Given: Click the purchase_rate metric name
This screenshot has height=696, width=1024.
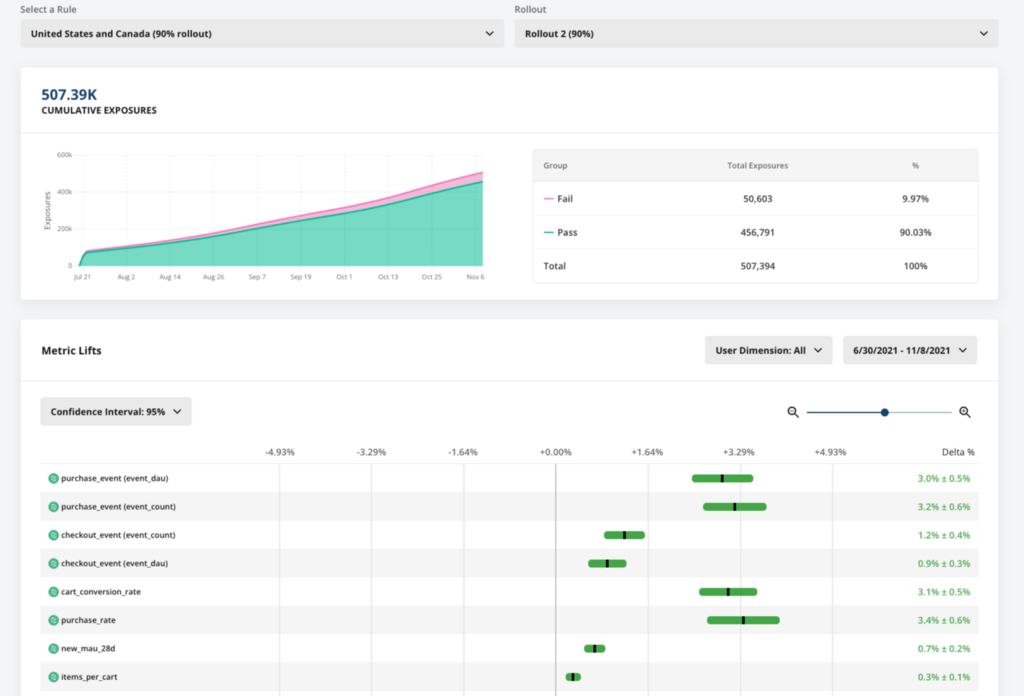Looking at the screenshot, I should (x=88, y=620).
